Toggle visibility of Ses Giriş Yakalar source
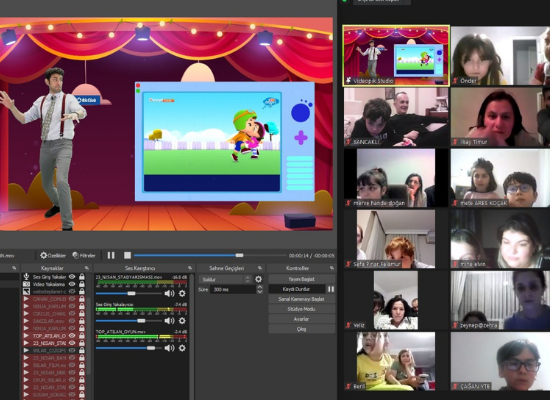The image size is (550, 400). [x=72, y=277]
